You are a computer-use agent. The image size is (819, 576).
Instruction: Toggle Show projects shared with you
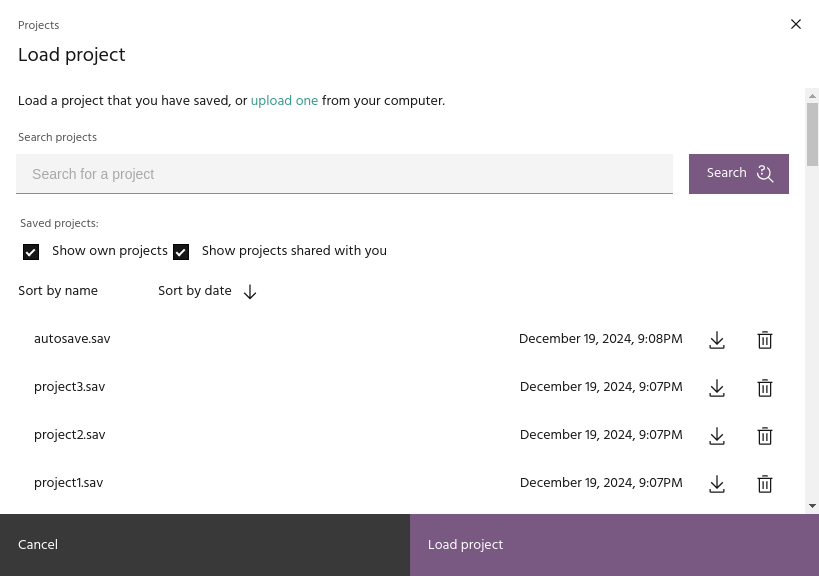point(181,252)
